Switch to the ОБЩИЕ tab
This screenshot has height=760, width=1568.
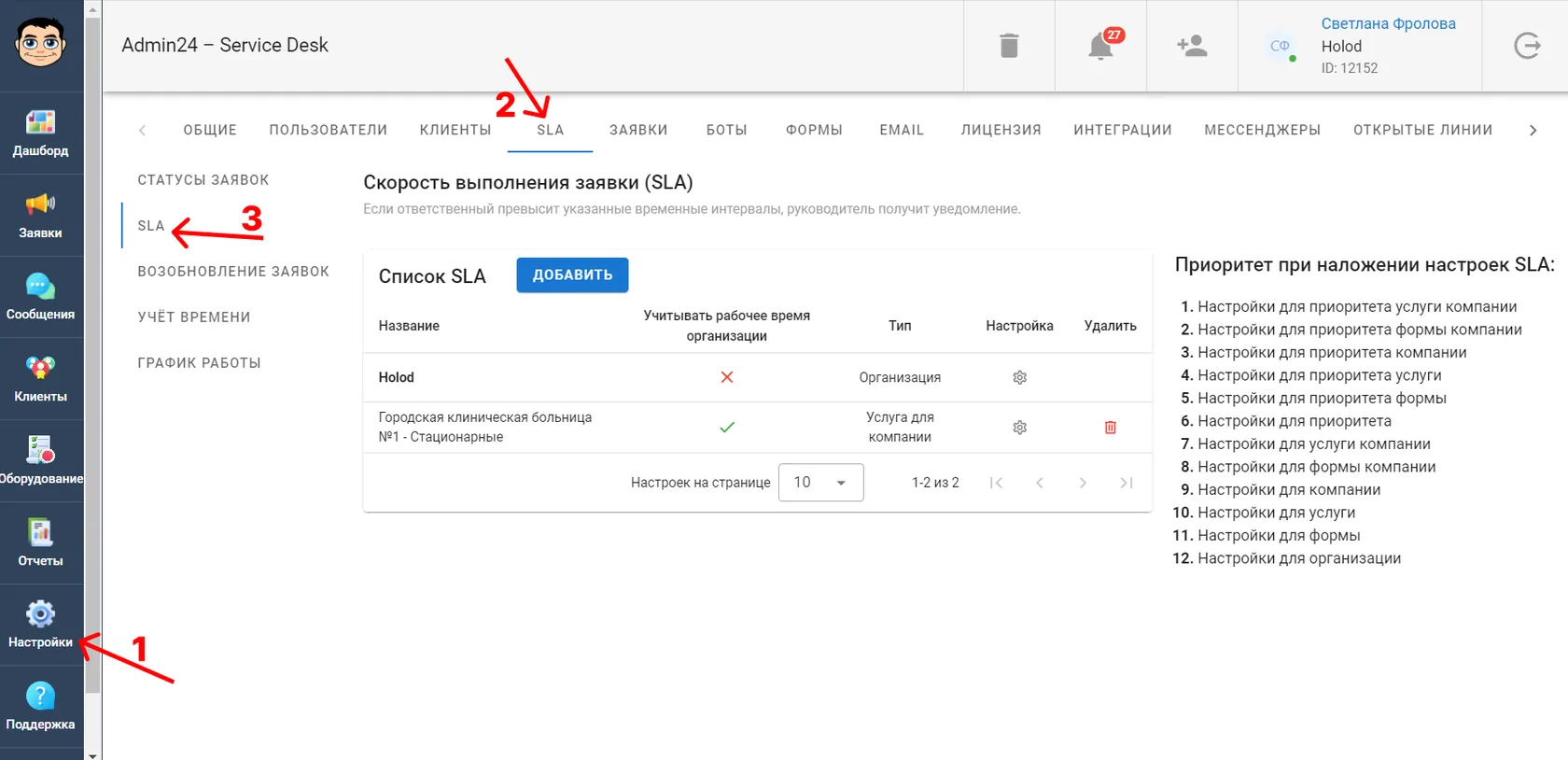pos(210,130)
